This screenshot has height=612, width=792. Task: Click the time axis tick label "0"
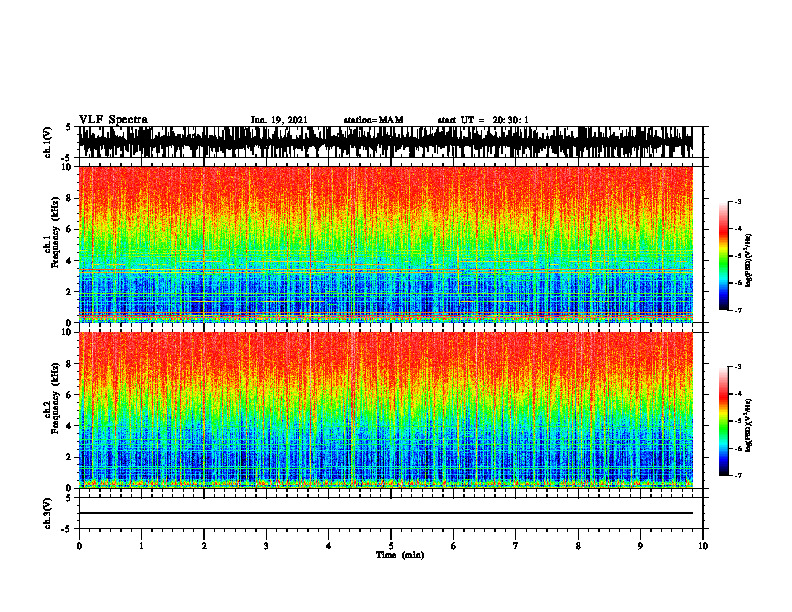[79, 546]
